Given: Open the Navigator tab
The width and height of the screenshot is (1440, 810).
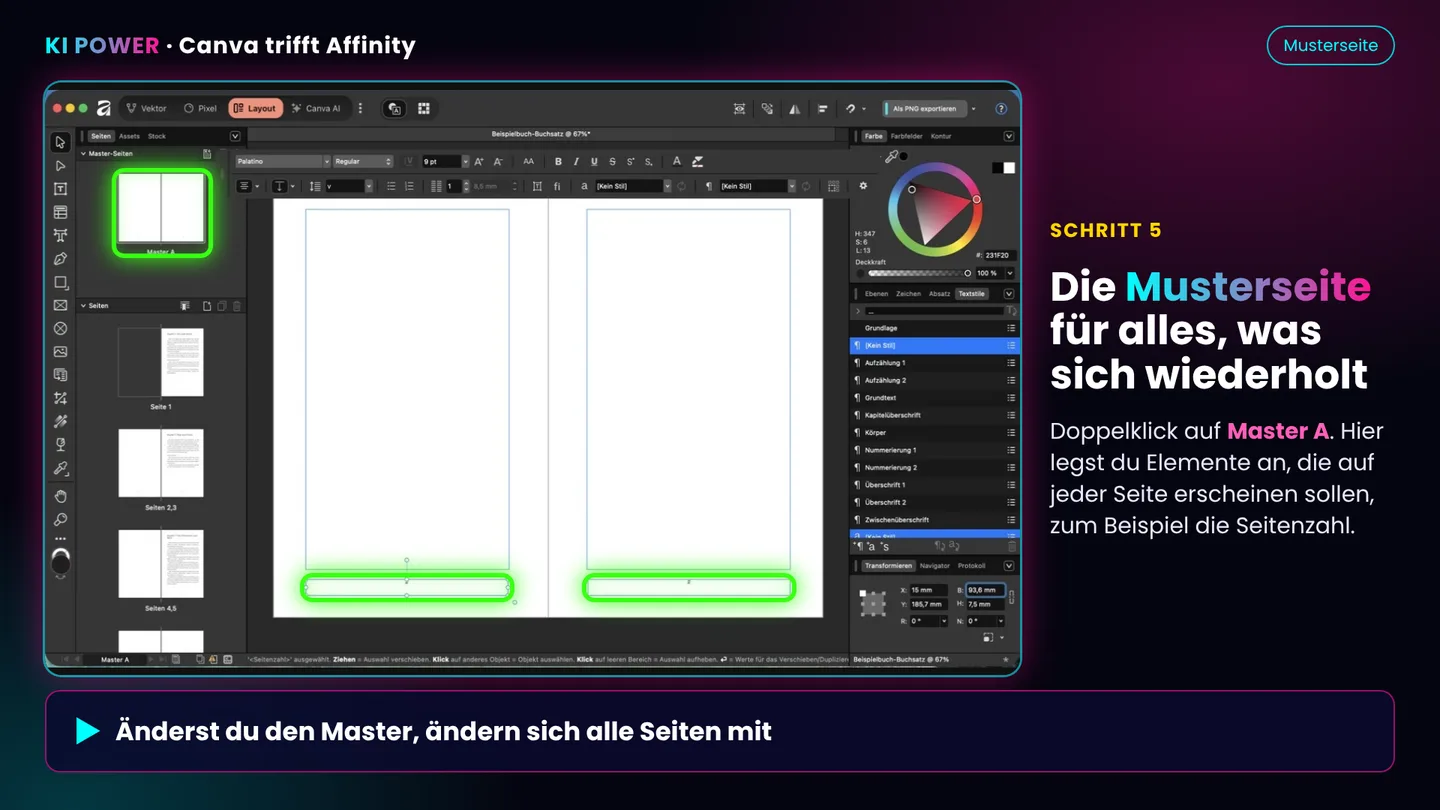Looking at the screenshot, I should pos(935,566).
